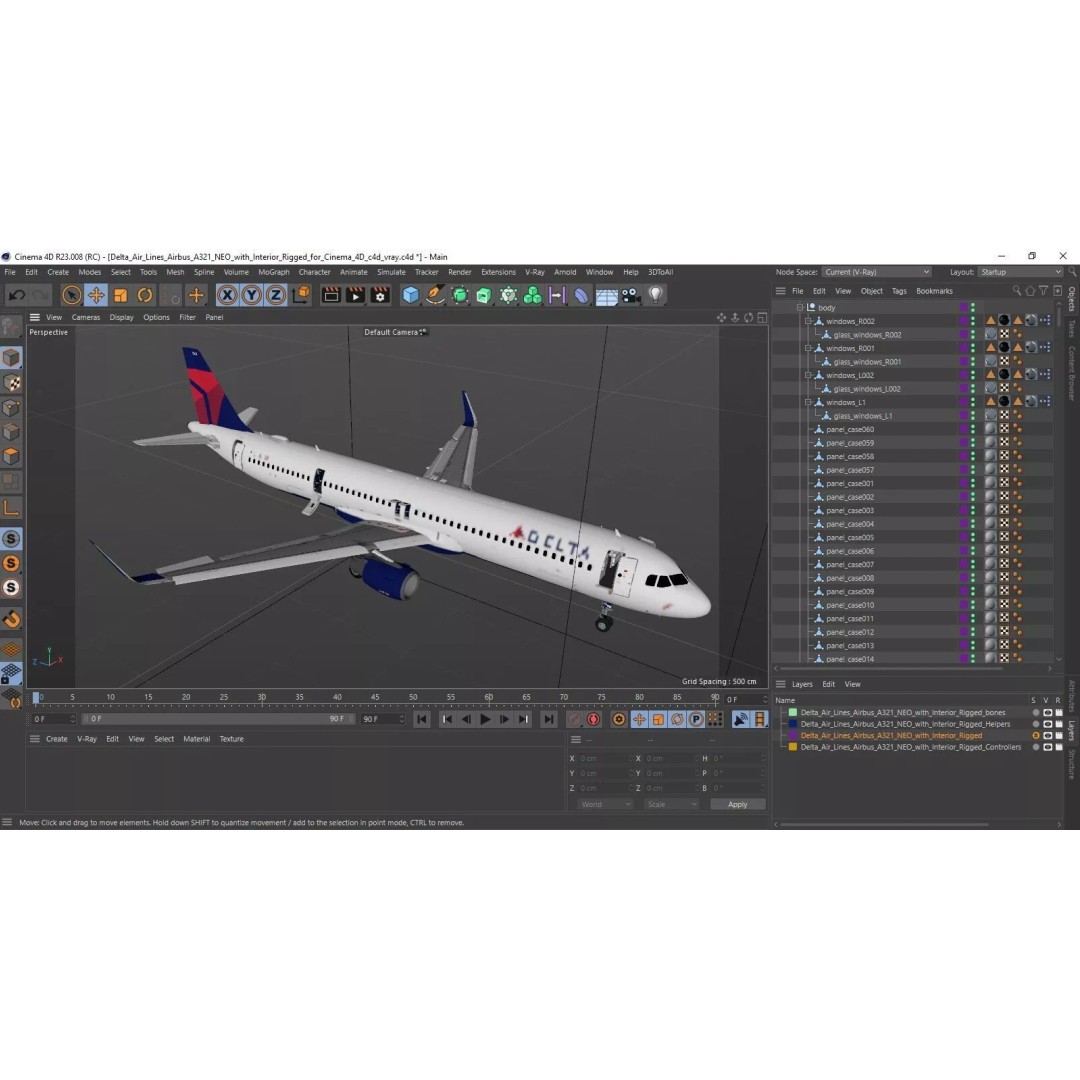Click the Undo arrow in the toolbar

(17, 295)
